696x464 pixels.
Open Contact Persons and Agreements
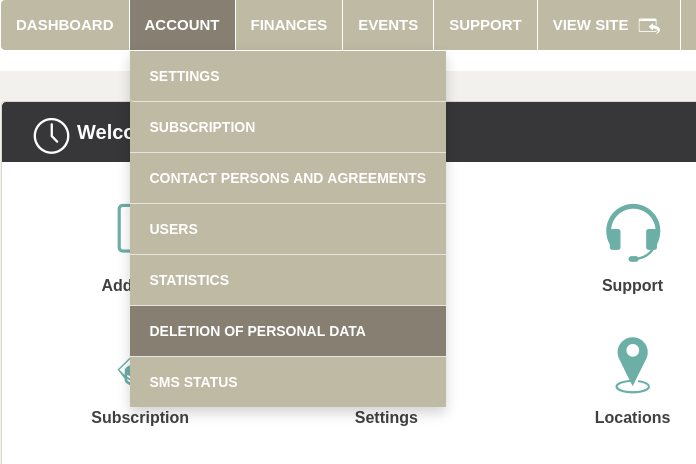coord(288,178)
